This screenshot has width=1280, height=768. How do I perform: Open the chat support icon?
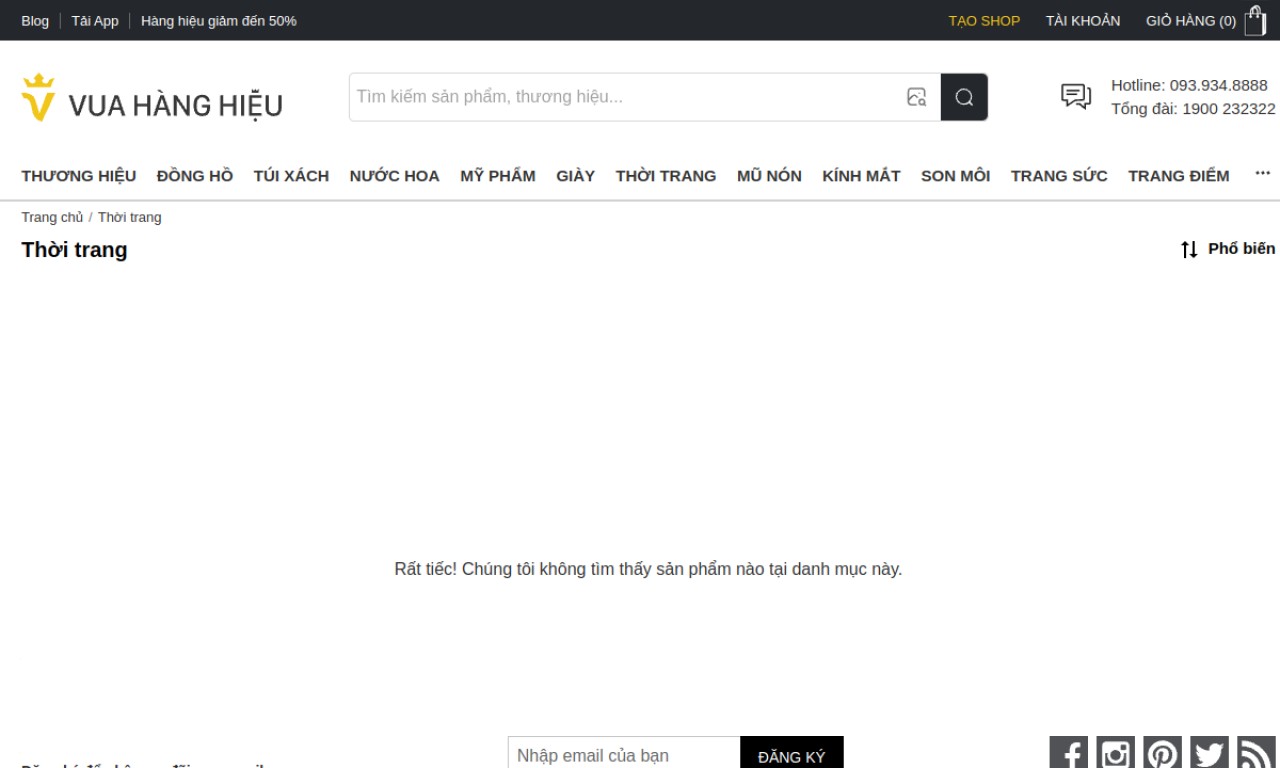click(x=1076, y=96)
